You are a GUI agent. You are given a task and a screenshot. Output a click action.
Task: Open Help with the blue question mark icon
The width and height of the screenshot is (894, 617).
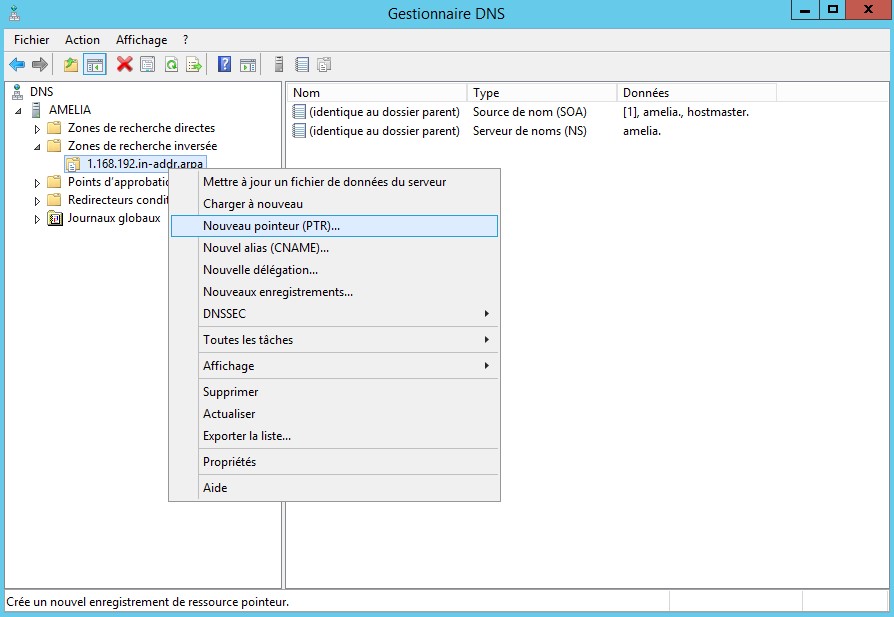pos(224,65)
